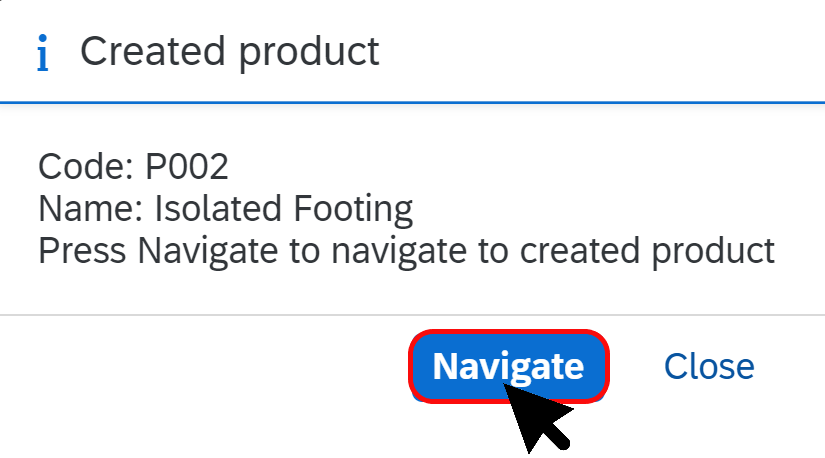
Task: Select the Created product dialog title
Action: 229,52
